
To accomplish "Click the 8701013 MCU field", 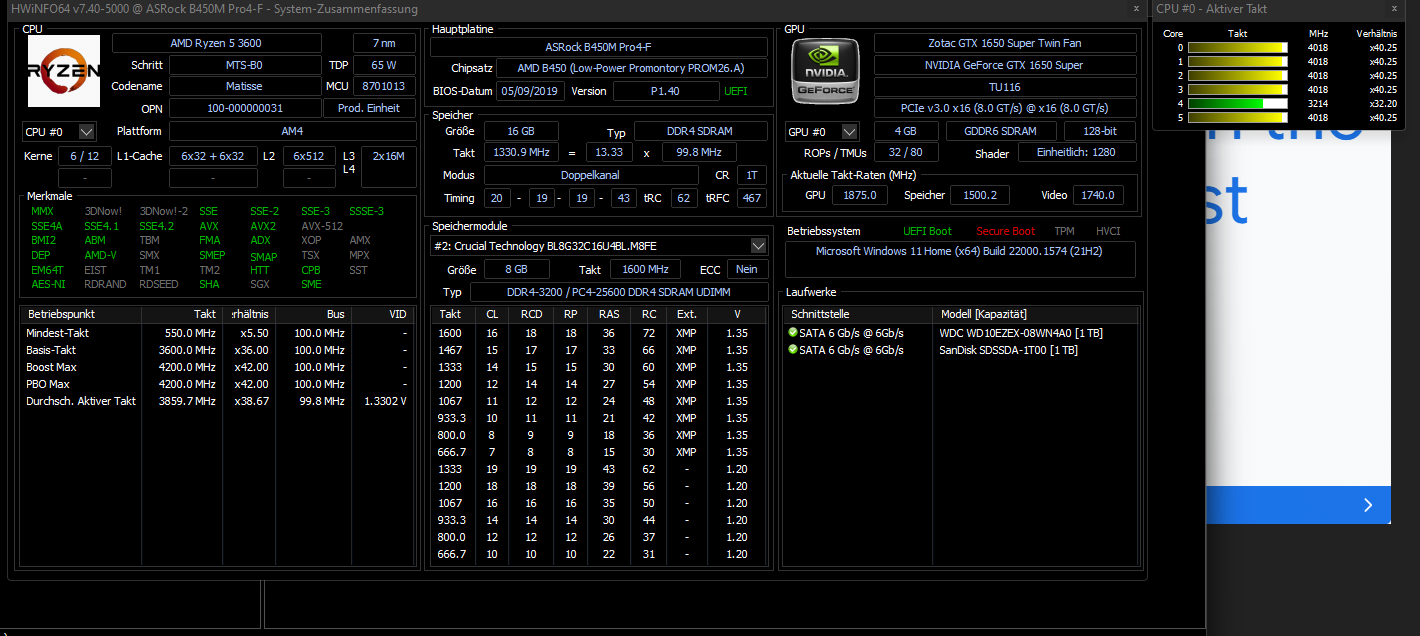I will click(385, 87).
